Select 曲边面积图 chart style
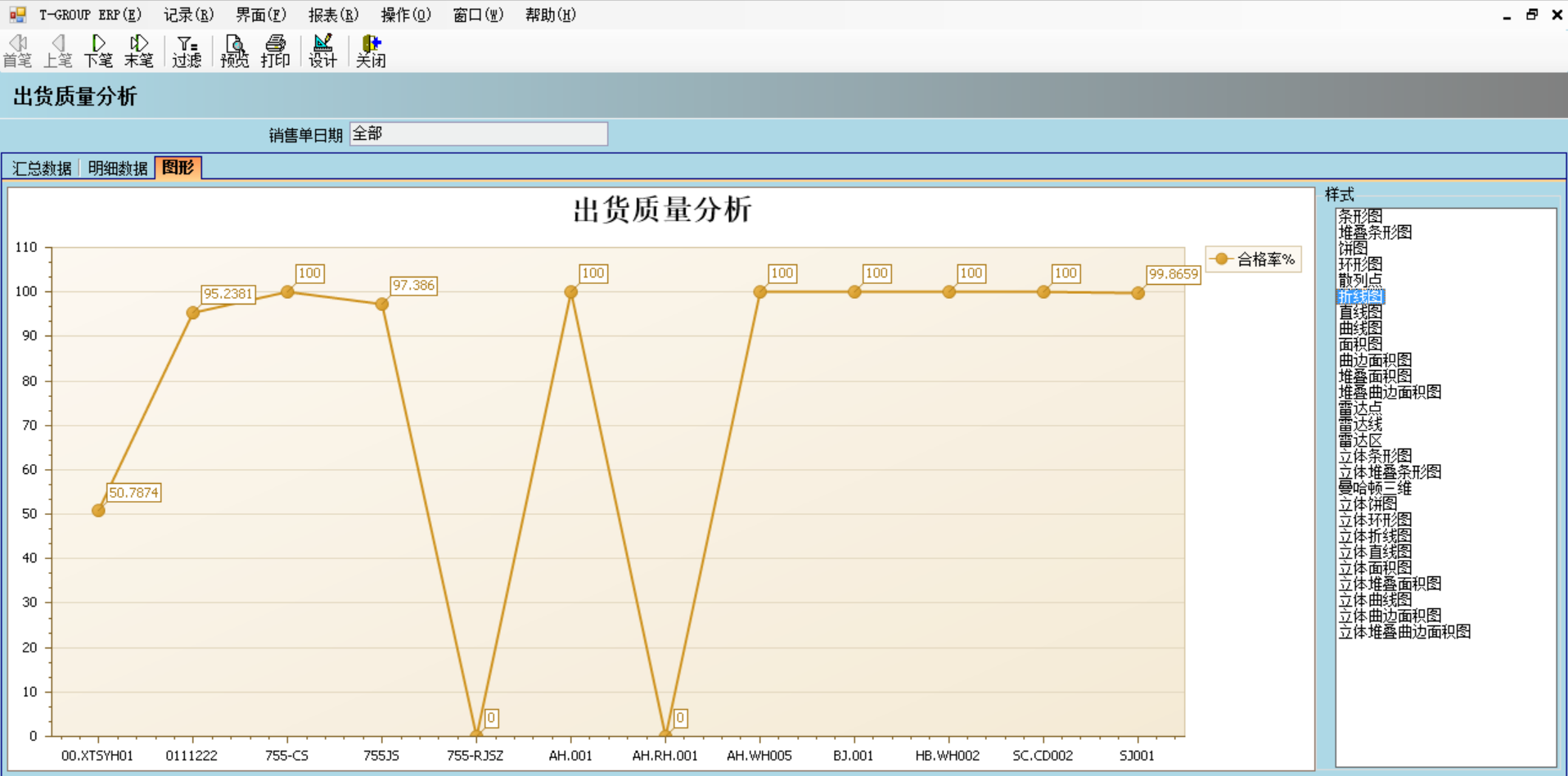Image resolution: width=1568 pixels, height=776 pixels. tap(1375, 360)
